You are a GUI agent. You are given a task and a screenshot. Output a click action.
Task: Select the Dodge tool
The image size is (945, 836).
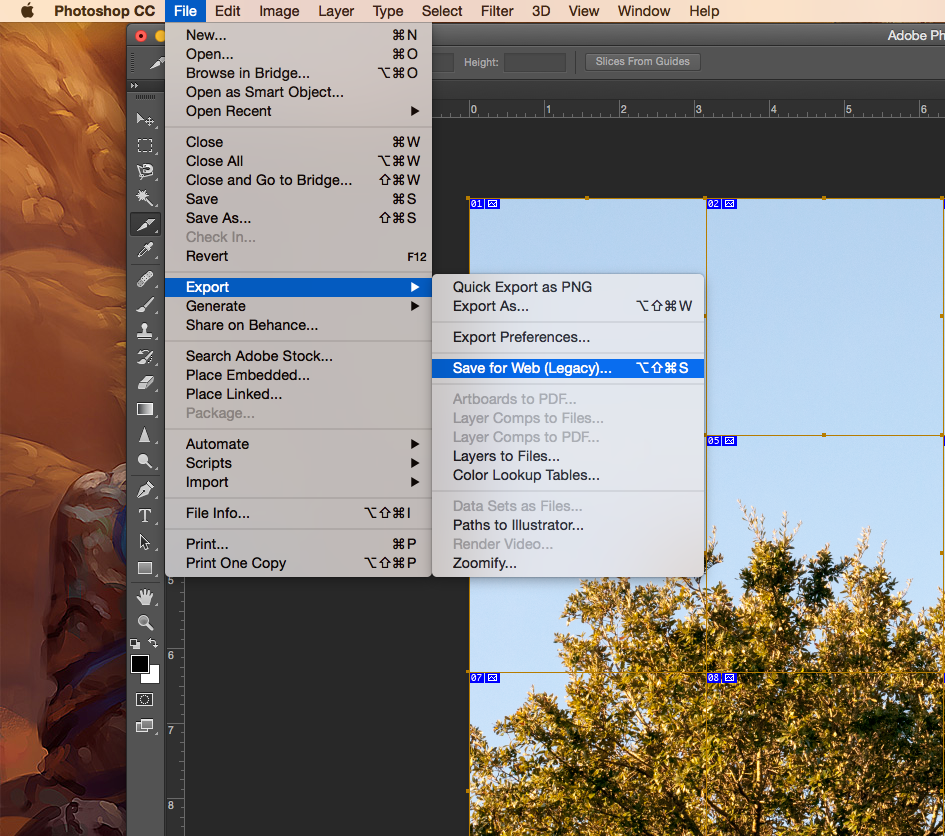[145, 461]
